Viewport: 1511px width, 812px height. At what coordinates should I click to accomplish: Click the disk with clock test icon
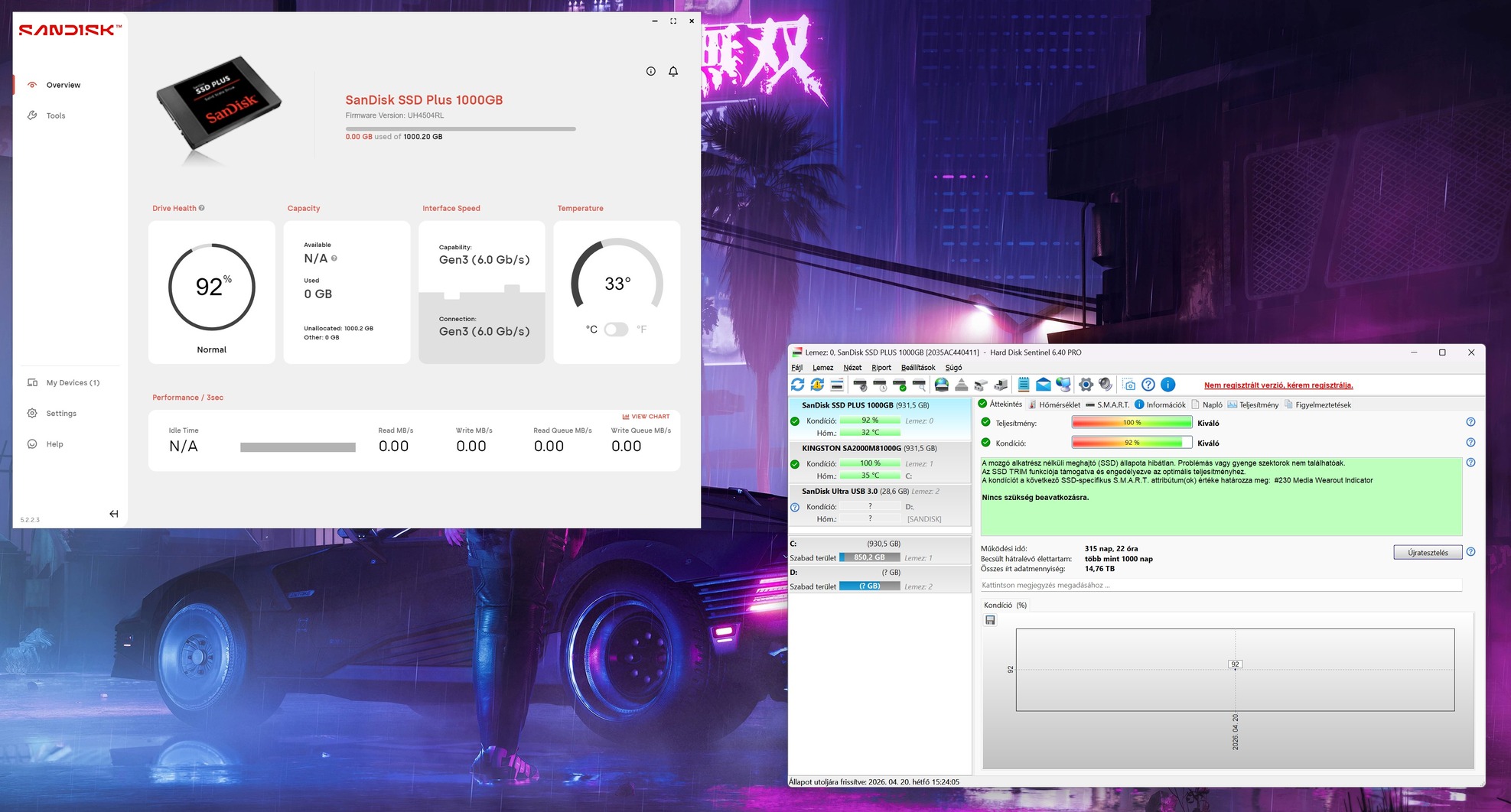(880, 385)
